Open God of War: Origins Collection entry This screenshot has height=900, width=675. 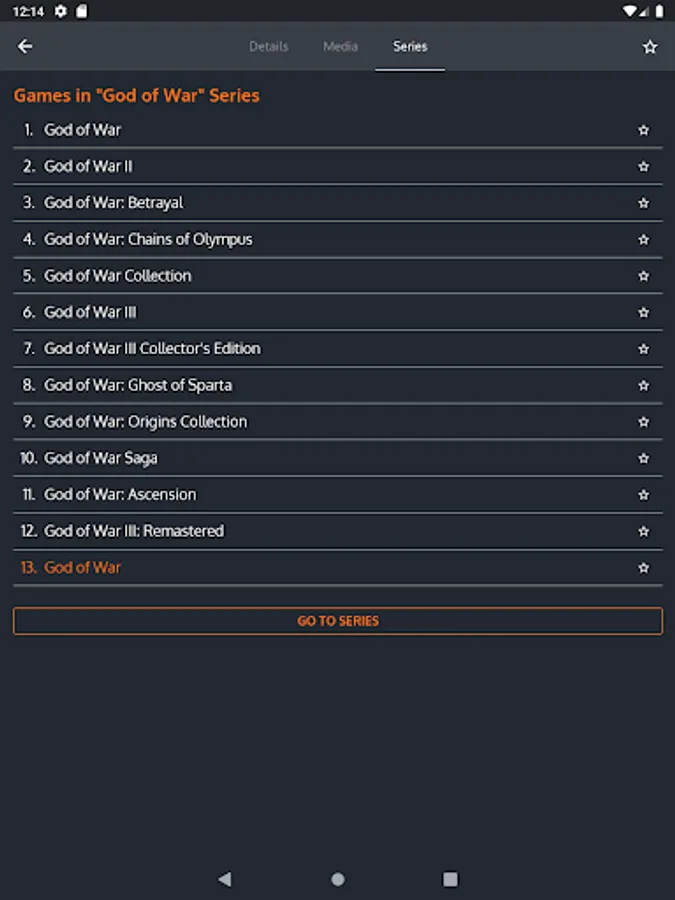pos(145,422)
